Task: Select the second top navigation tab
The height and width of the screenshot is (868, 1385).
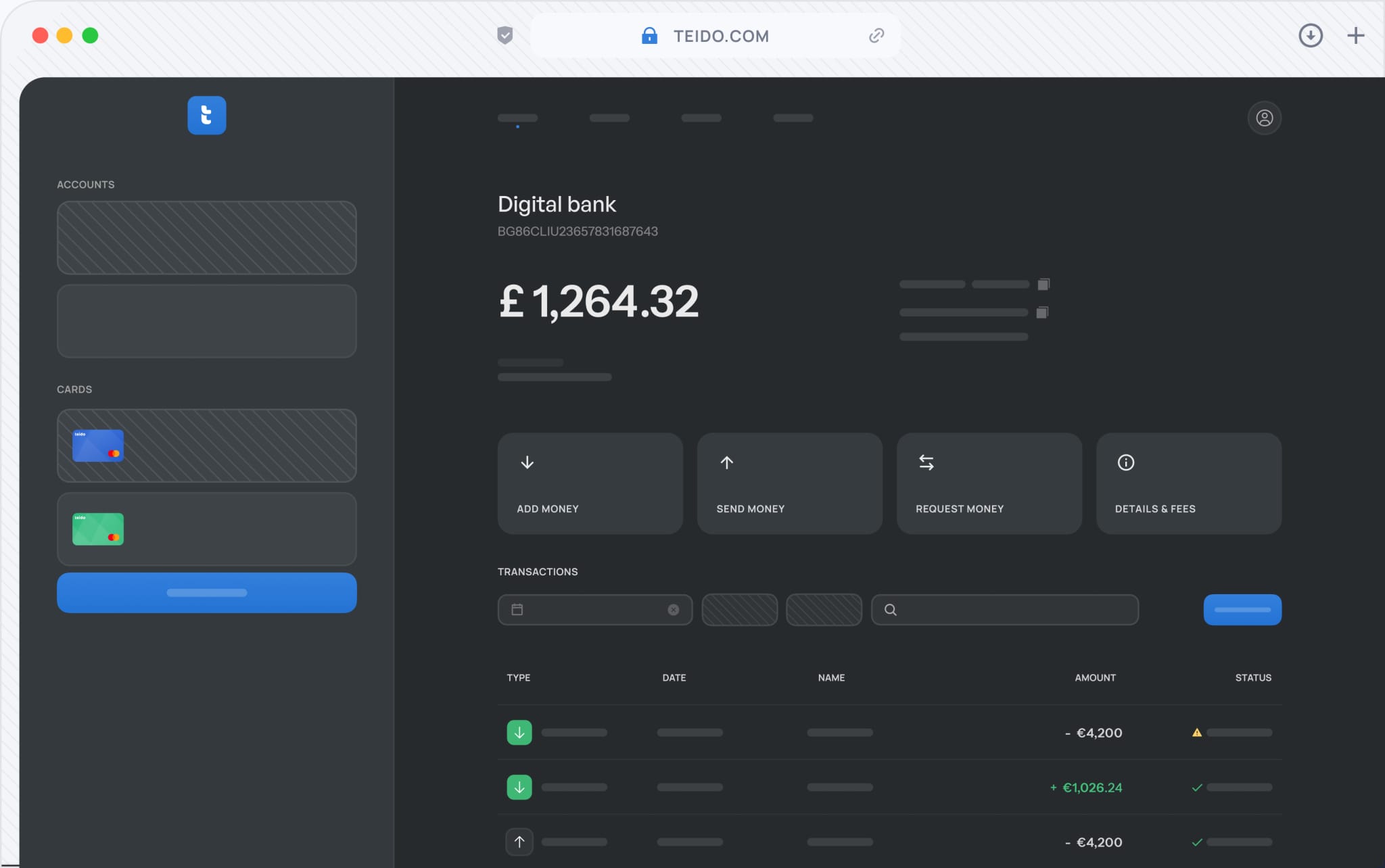Action: point(609,118)
